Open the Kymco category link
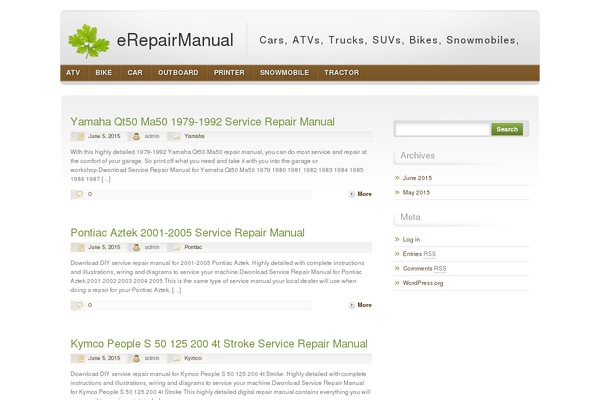The height and width of the screenshot is (400, 600). [193, 358]
